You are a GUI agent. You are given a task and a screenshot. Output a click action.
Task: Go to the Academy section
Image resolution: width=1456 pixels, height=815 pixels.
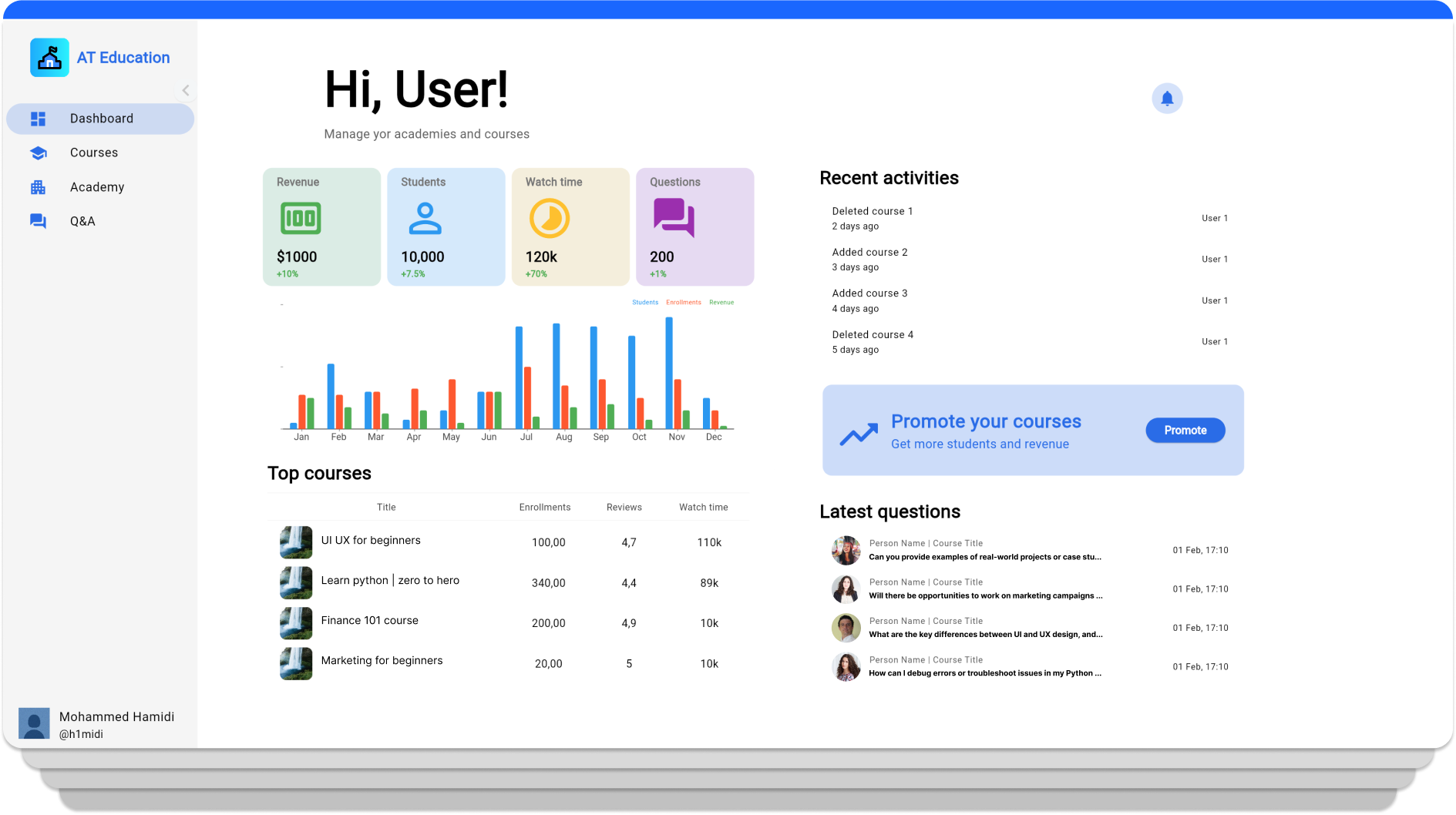pos(97,187)
